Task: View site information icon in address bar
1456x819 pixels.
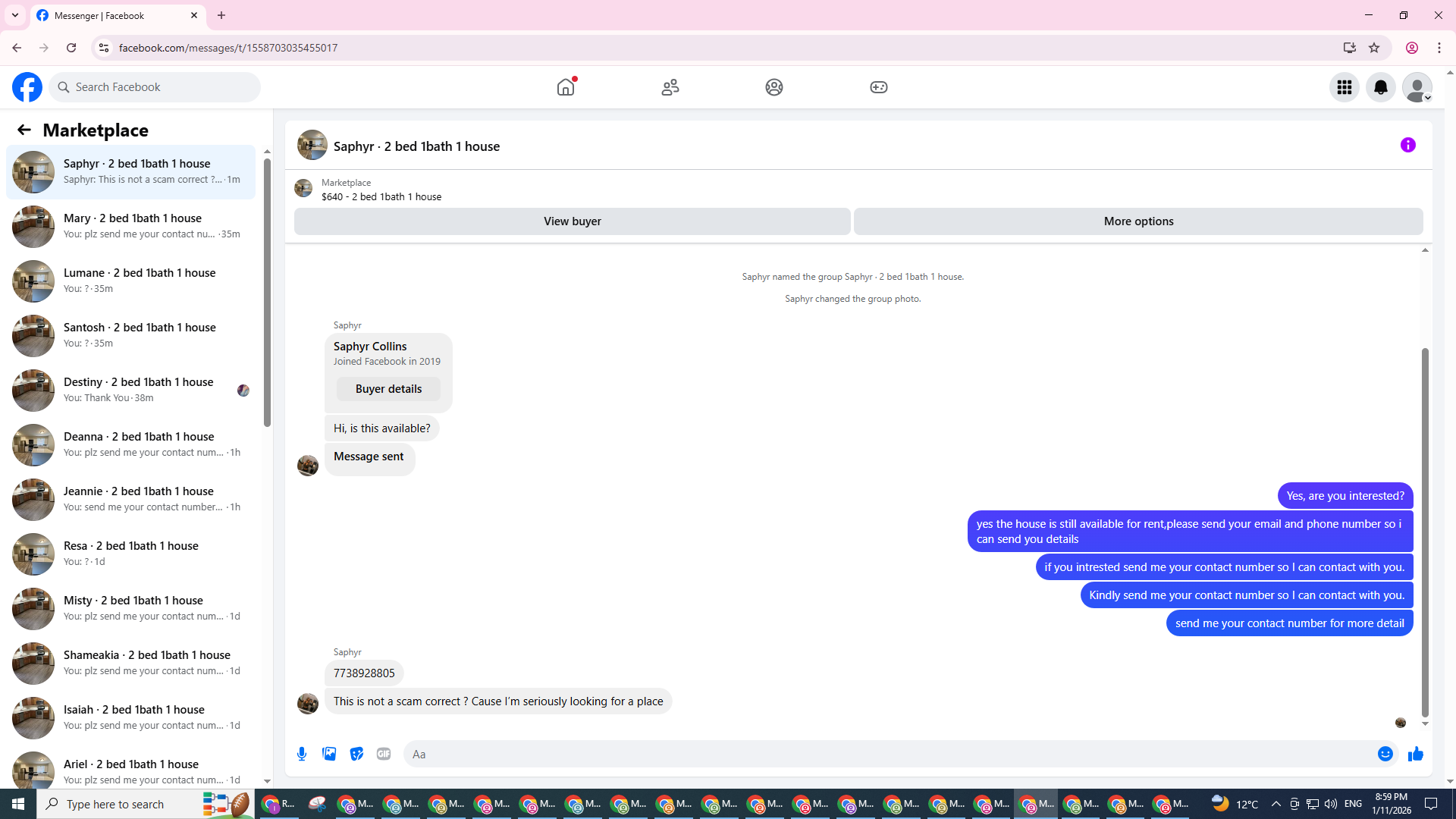Action: [x=104, y=48]
